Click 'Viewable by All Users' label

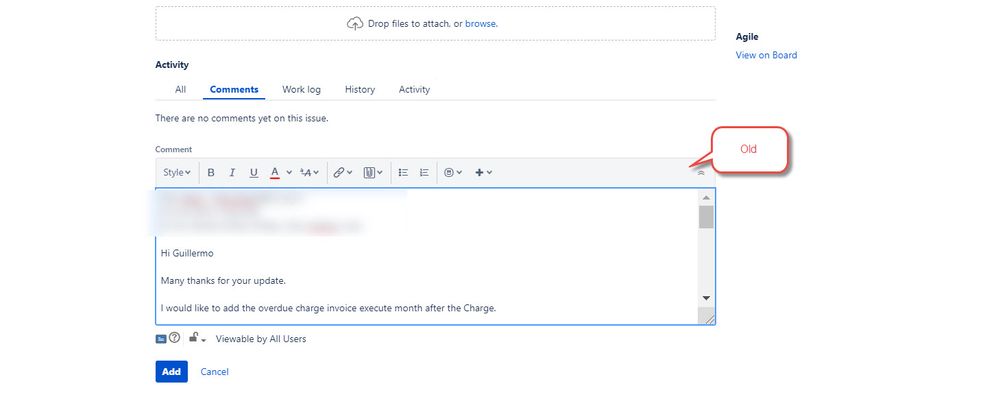pyautogui.click(x=261, y=339)
